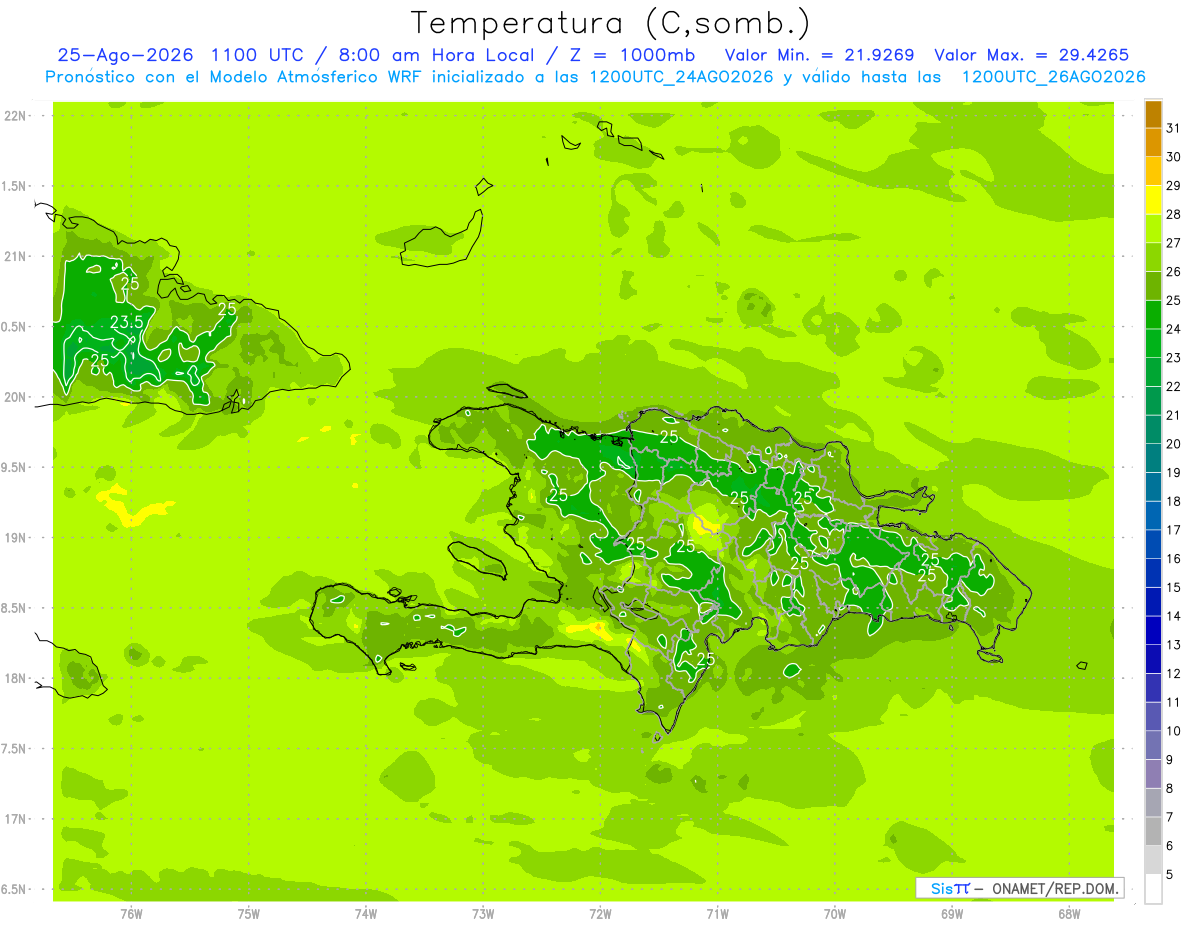Click the "Valor Min. = 21.9269" value

point(820,55)
